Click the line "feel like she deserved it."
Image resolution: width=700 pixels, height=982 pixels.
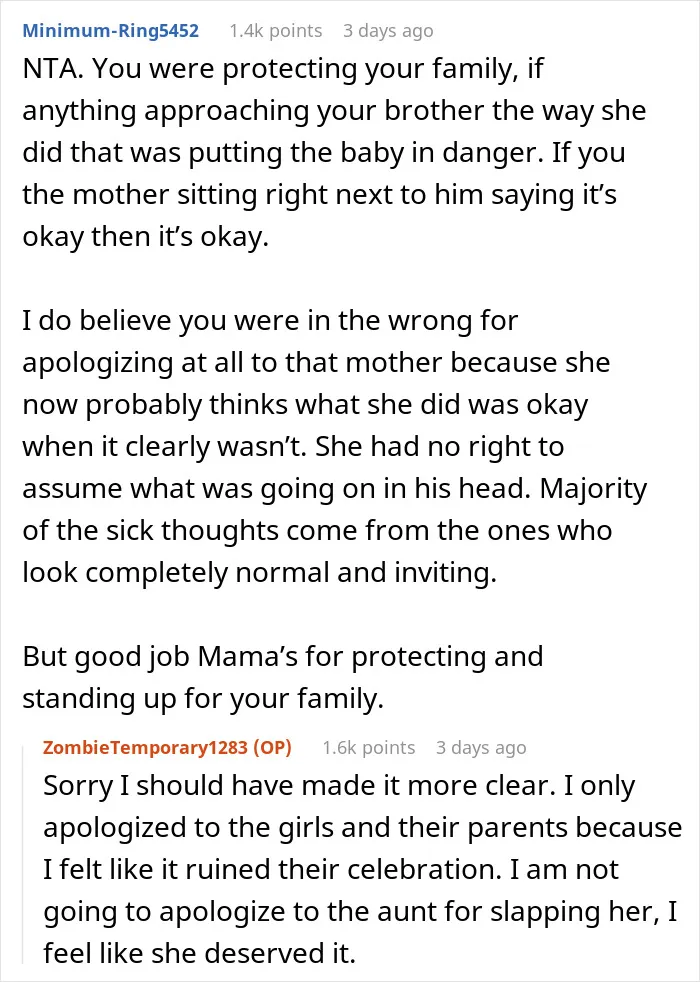(200, 953)
